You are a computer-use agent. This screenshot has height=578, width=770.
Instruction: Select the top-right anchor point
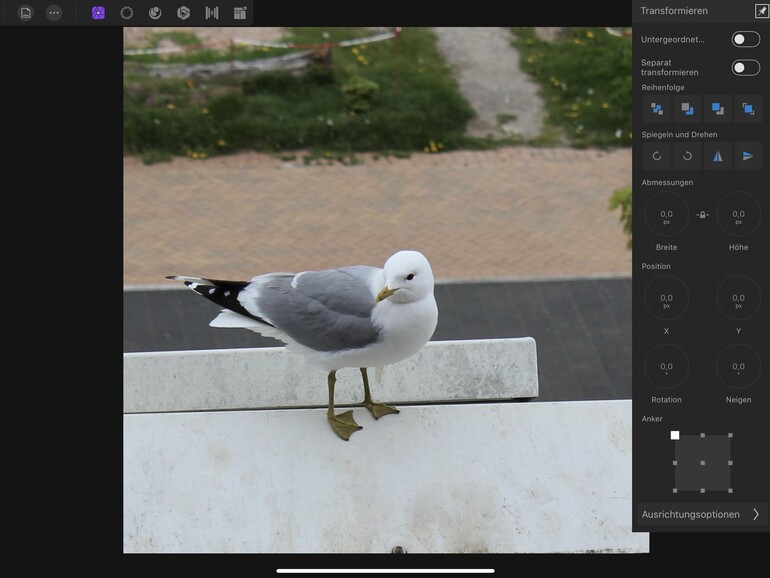click(730, 435)
